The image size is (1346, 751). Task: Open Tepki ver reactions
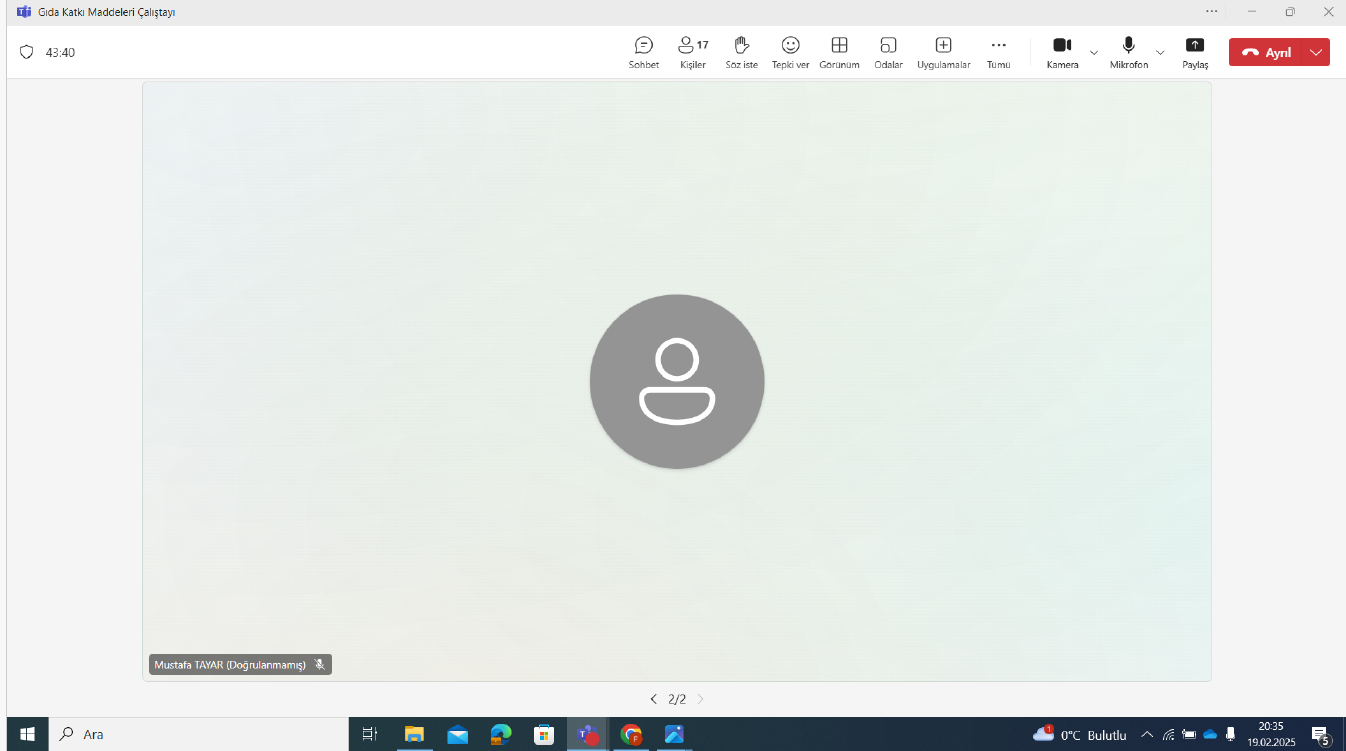(x=790, y=52)
